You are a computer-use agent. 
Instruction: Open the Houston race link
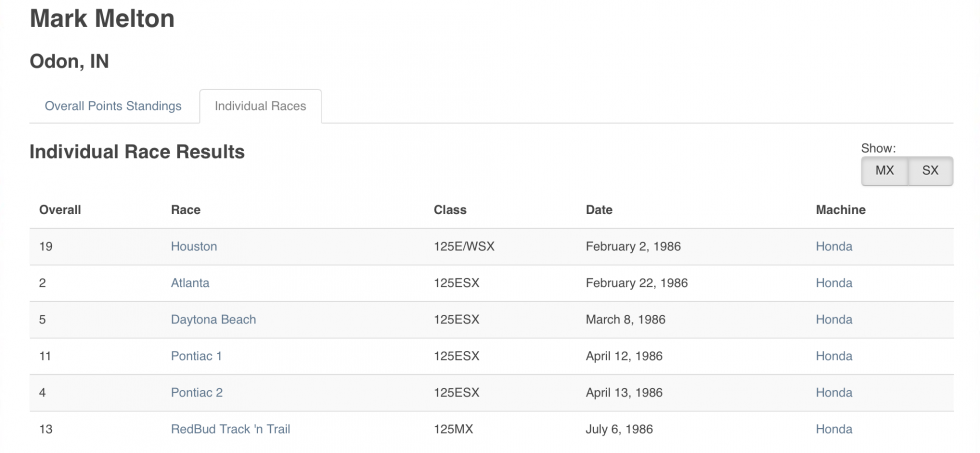pyautogui.click(x=194, y=246)
